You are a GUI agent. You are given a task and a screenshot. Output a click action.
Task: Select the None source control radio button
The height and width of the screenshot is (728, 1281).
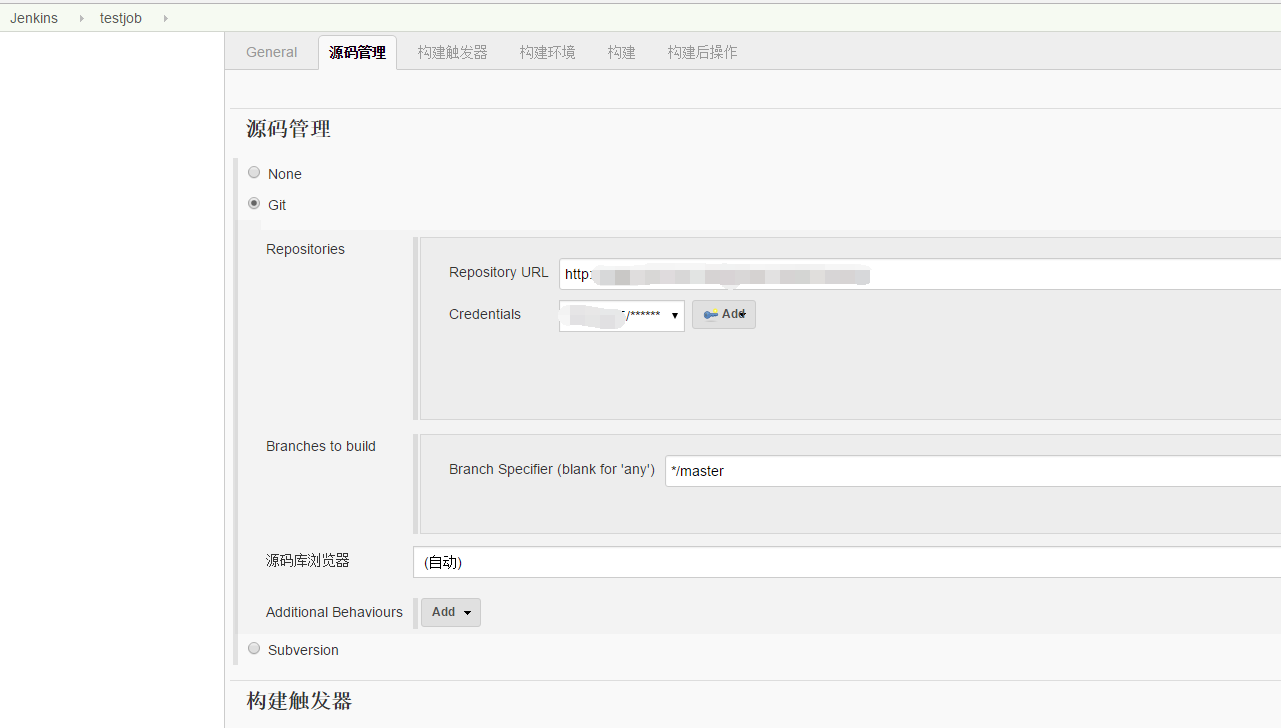[x=254, y=173]
